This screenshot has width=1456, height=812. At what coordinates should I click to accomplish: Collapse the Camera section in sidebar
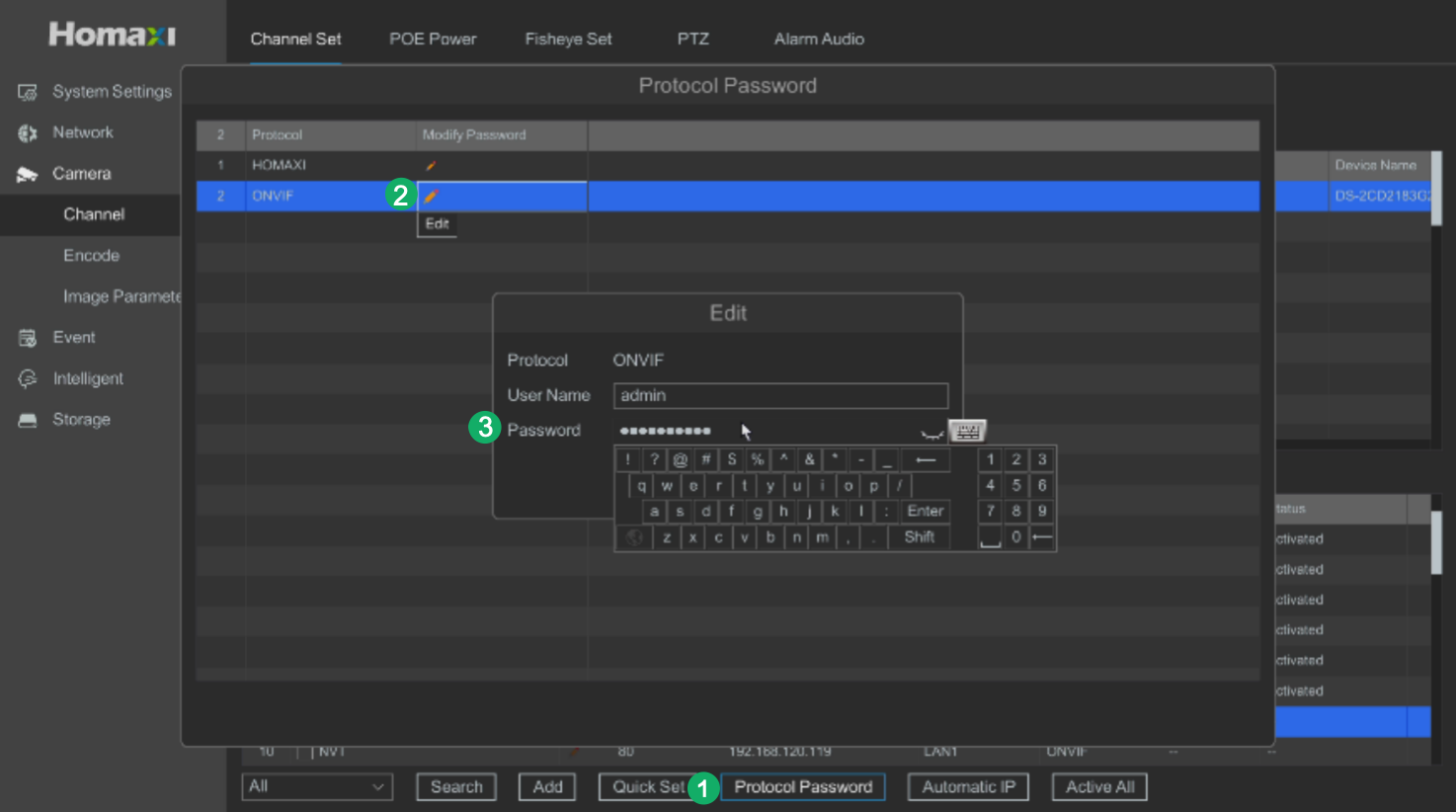(x=81, y=174)
